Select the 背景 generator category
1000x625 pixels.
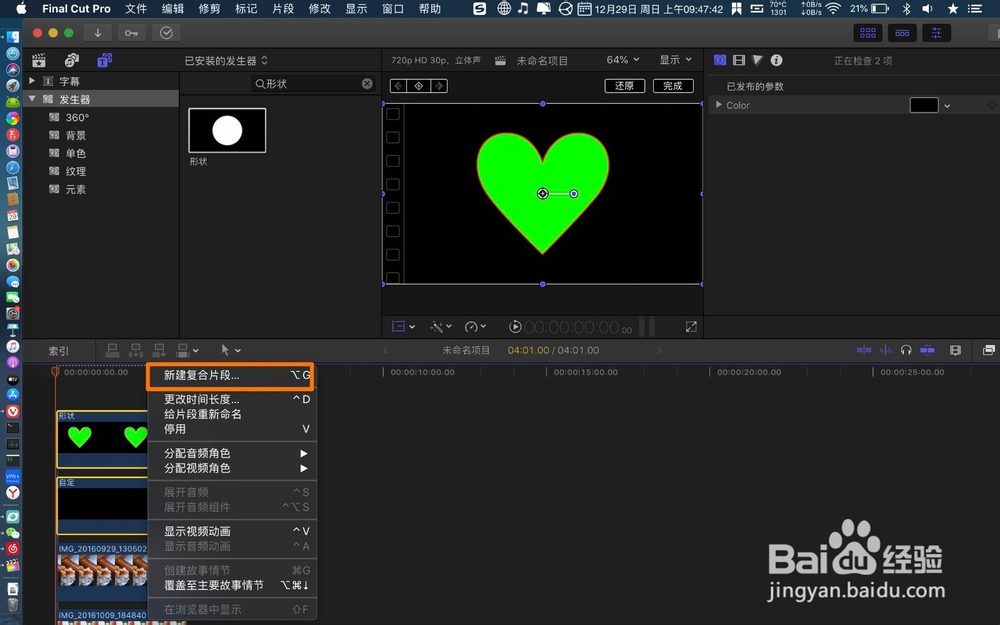(x=75, y=135)
